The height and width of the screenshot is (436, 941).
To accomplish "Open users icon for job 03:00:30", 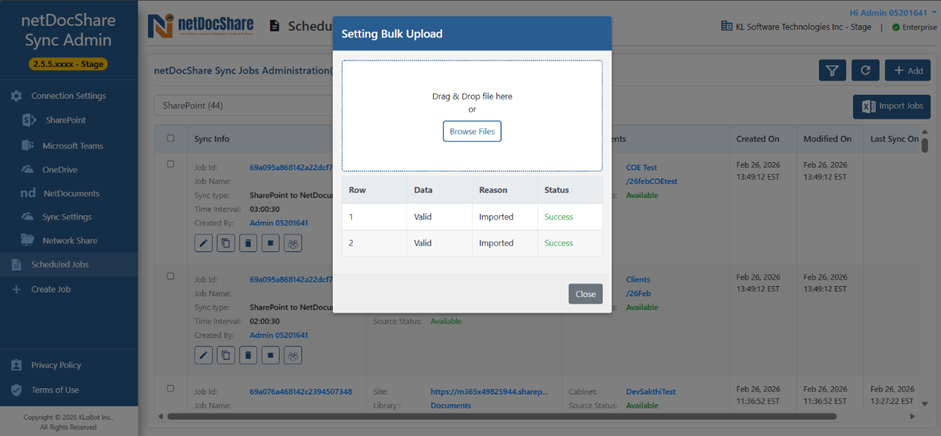I will 293,243.
